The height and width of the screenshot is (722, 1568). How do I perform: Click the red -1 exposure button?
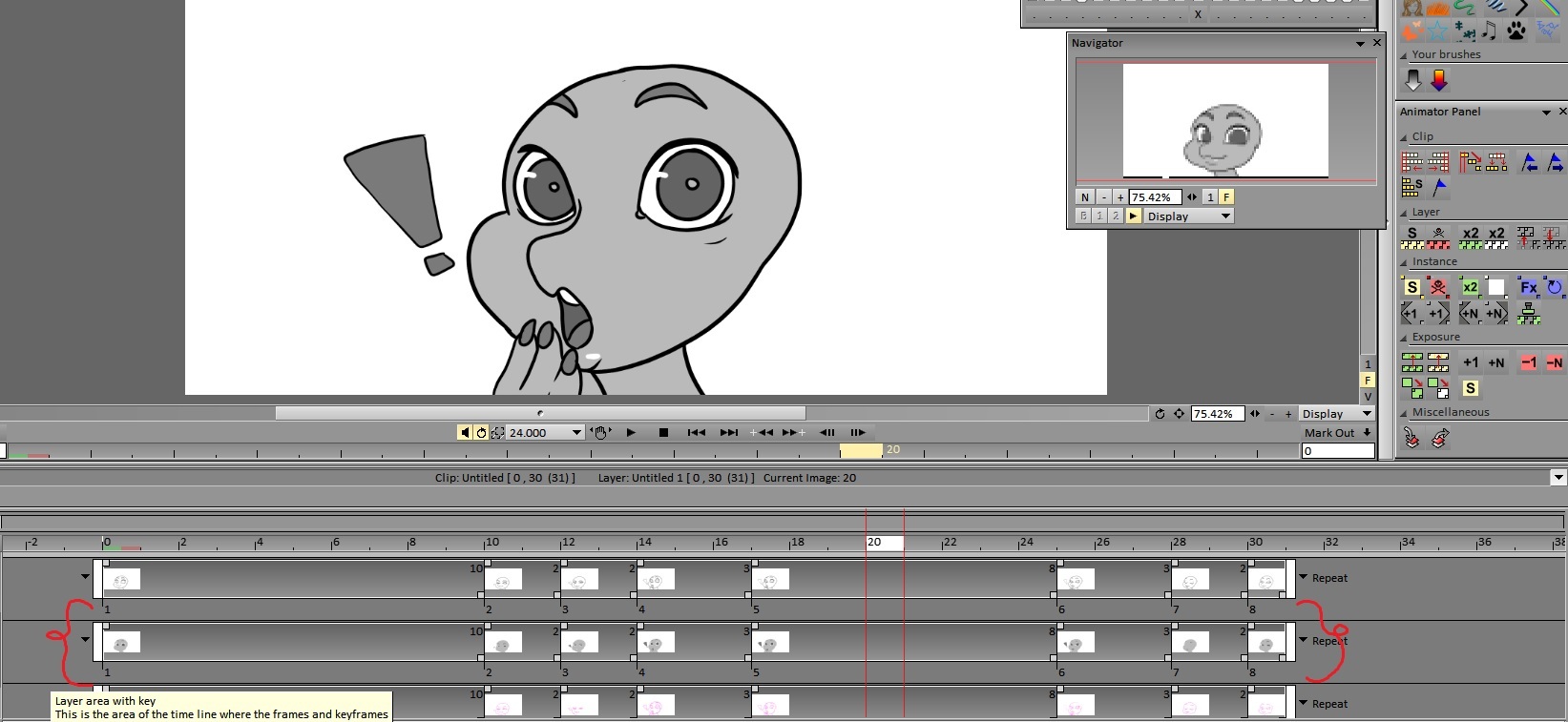click(1529, 362)
